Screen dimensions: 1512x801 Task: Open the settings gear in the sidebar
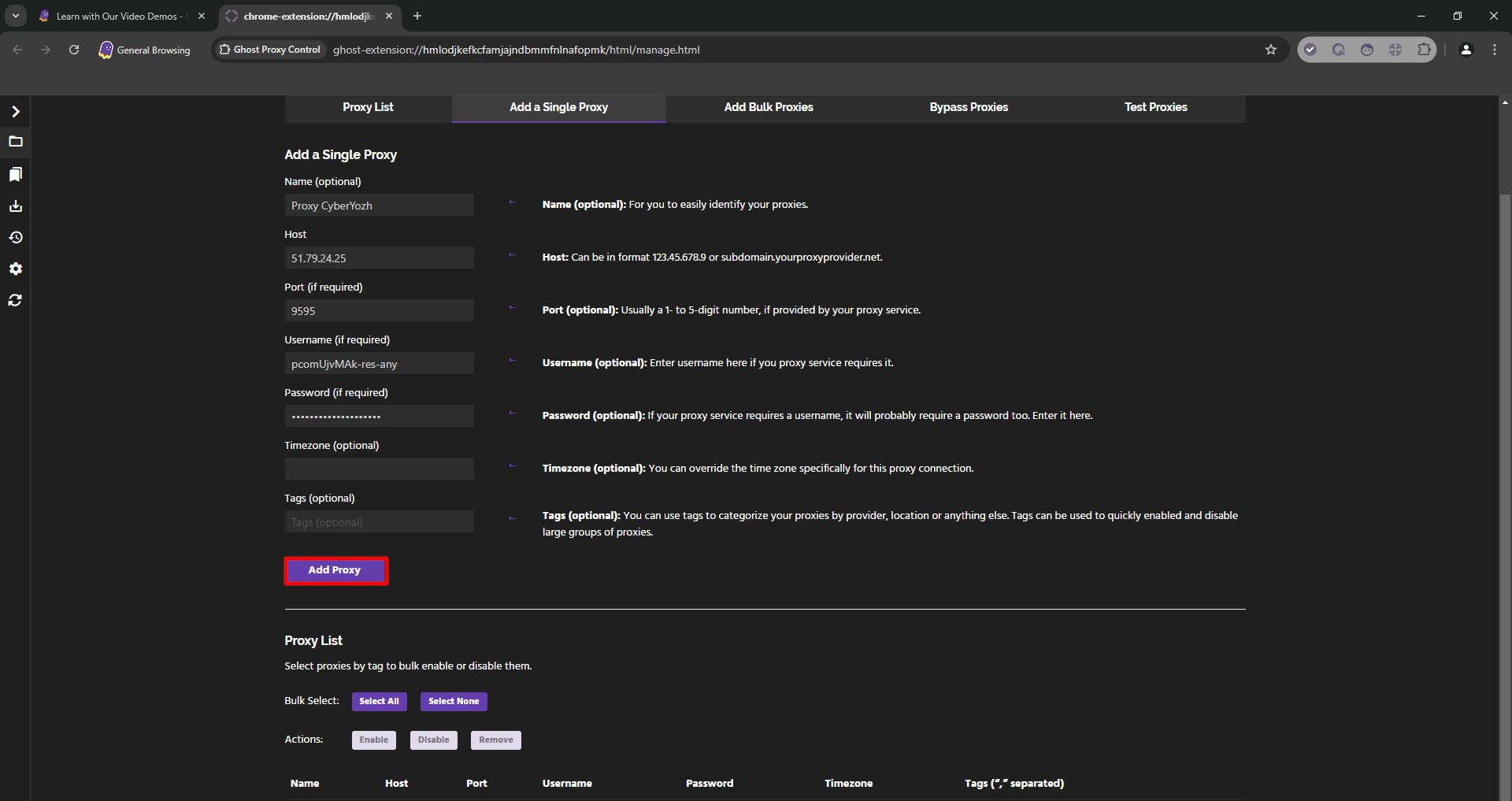click(15, 269)
